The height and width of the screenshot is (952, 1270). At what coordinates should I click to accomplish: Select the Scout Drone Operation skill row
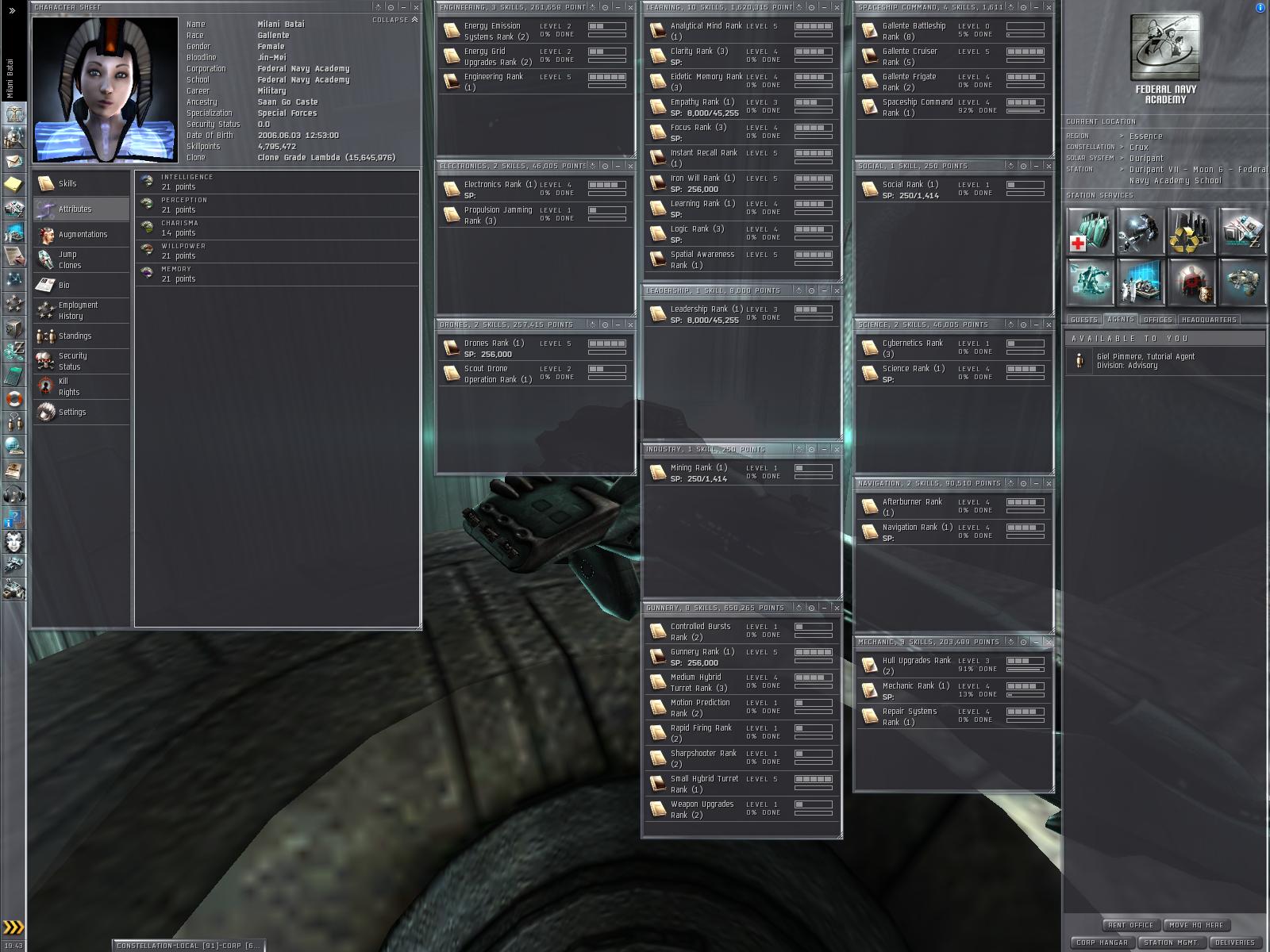535,374
